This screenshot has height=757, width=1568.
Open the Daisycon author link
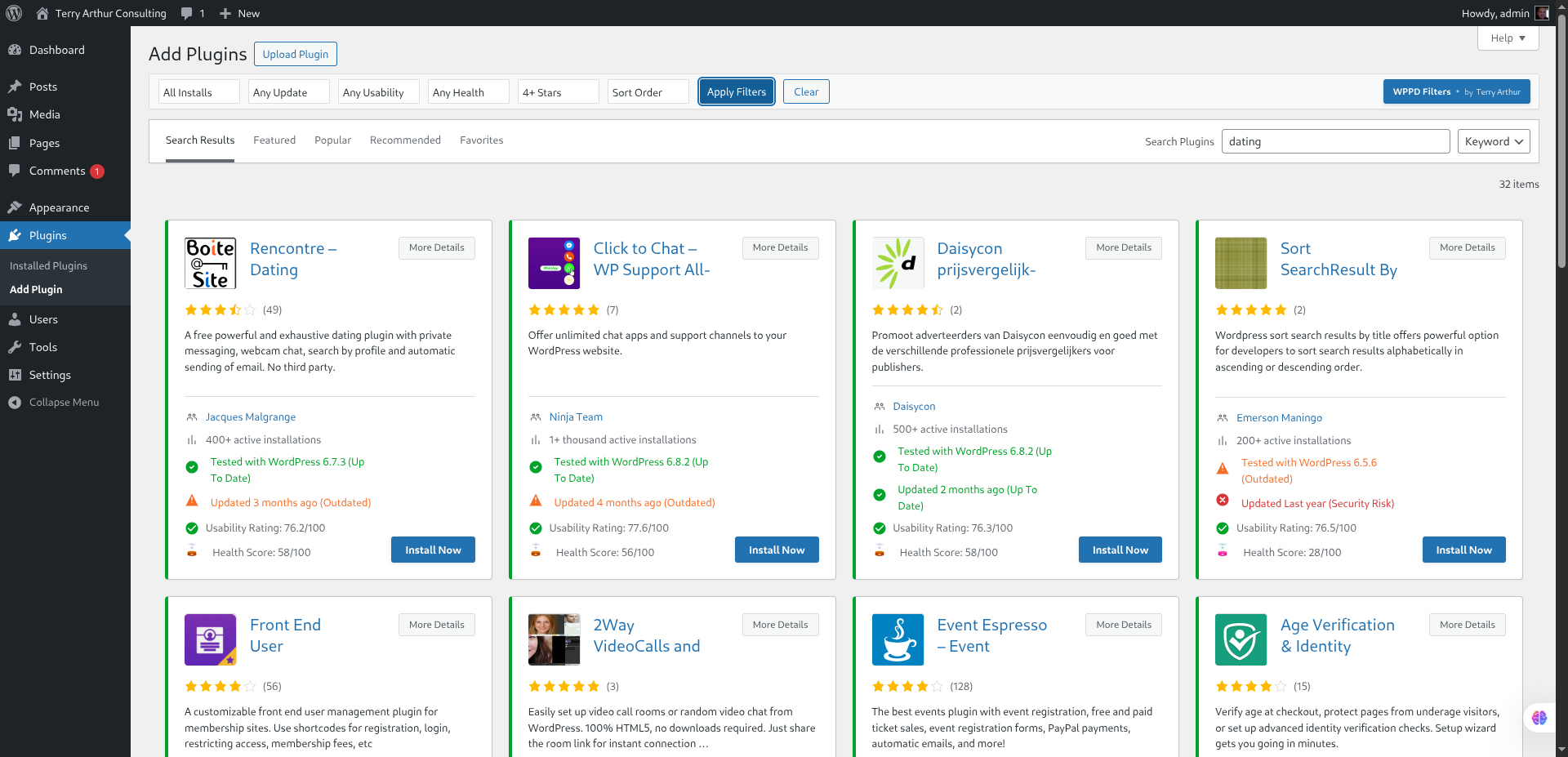click(914, 407)
